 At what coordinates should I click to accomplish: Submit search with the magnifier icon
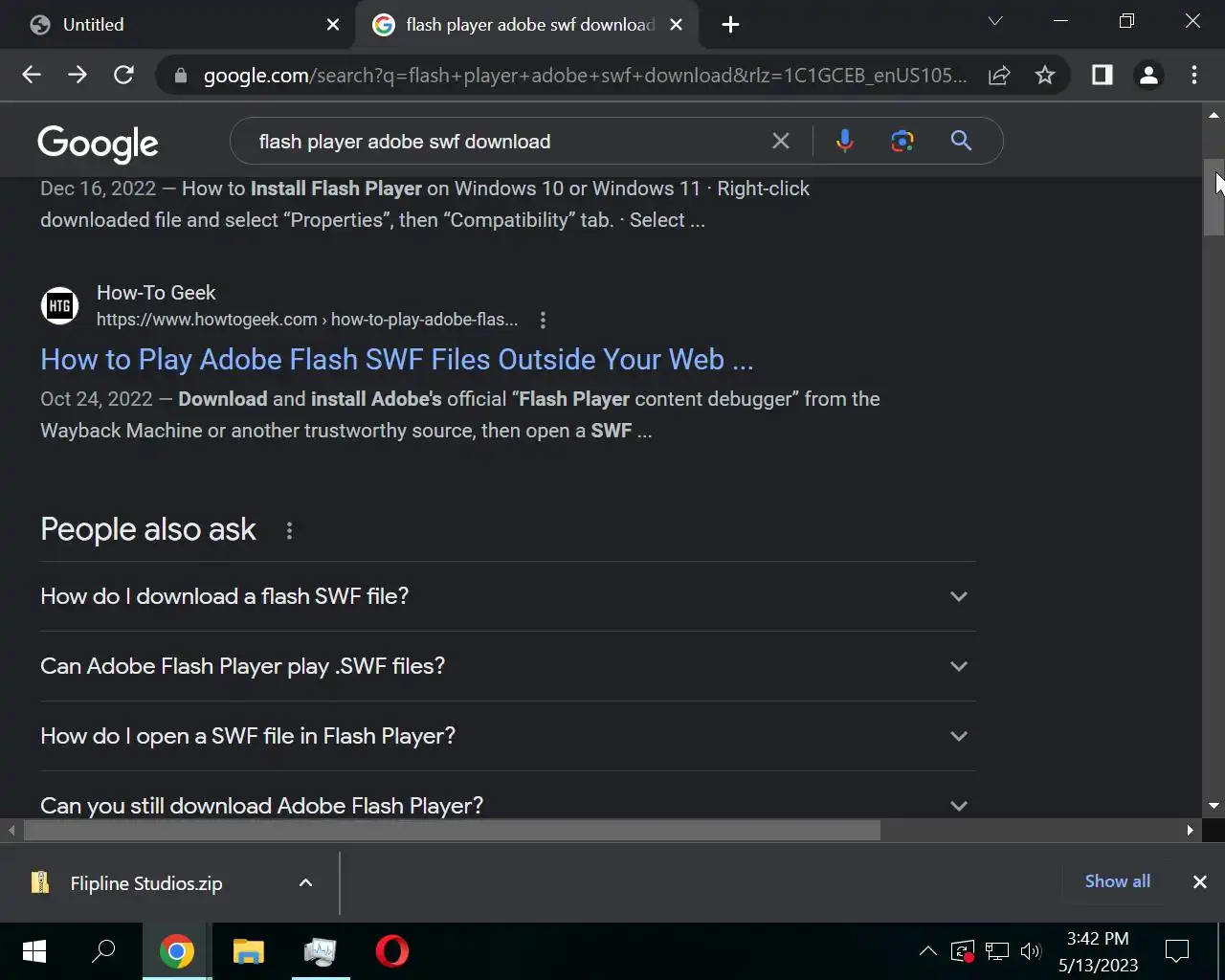tap(961, 141)
